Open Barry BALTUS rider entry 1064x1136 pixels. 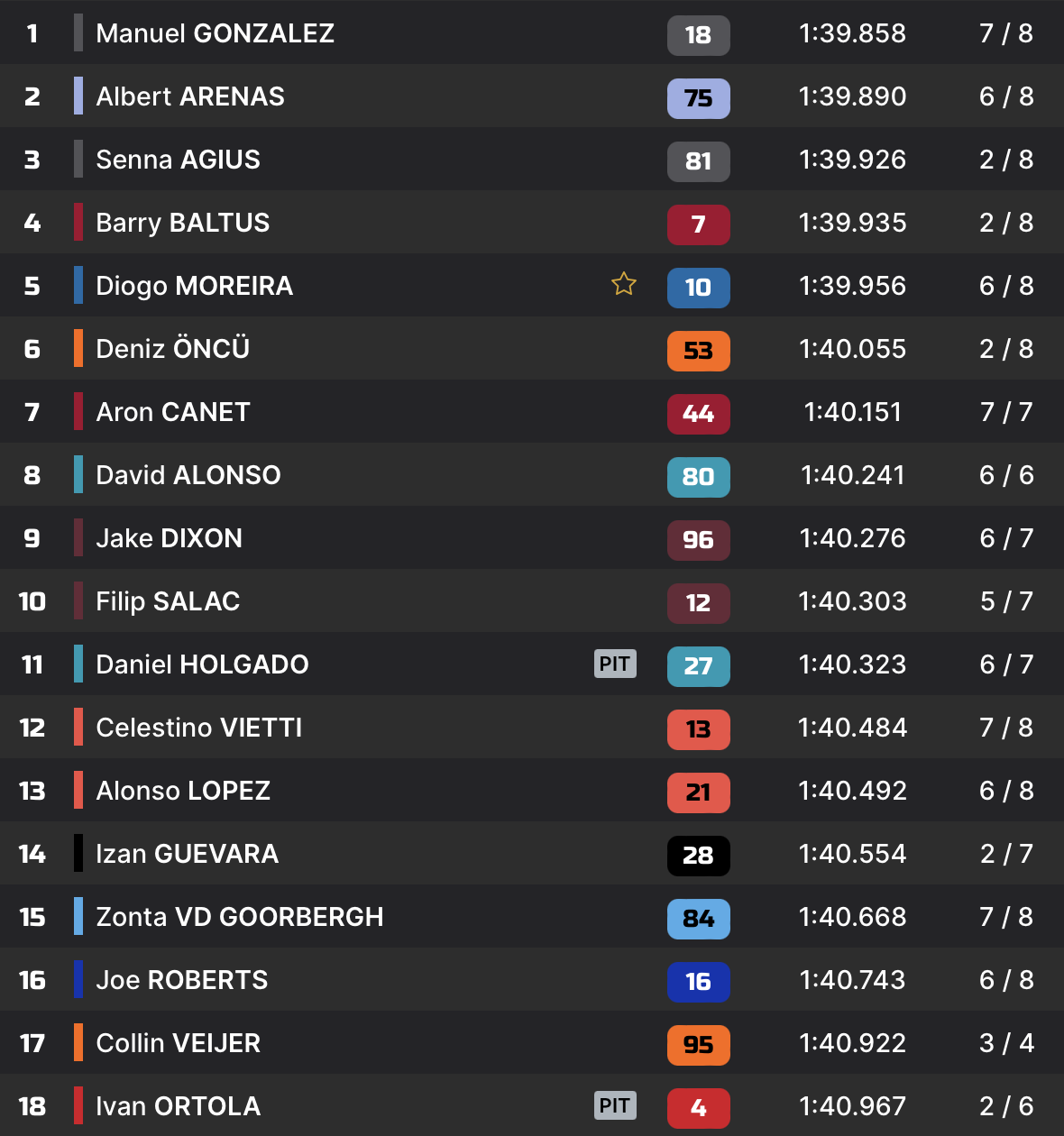click(182, 223)
